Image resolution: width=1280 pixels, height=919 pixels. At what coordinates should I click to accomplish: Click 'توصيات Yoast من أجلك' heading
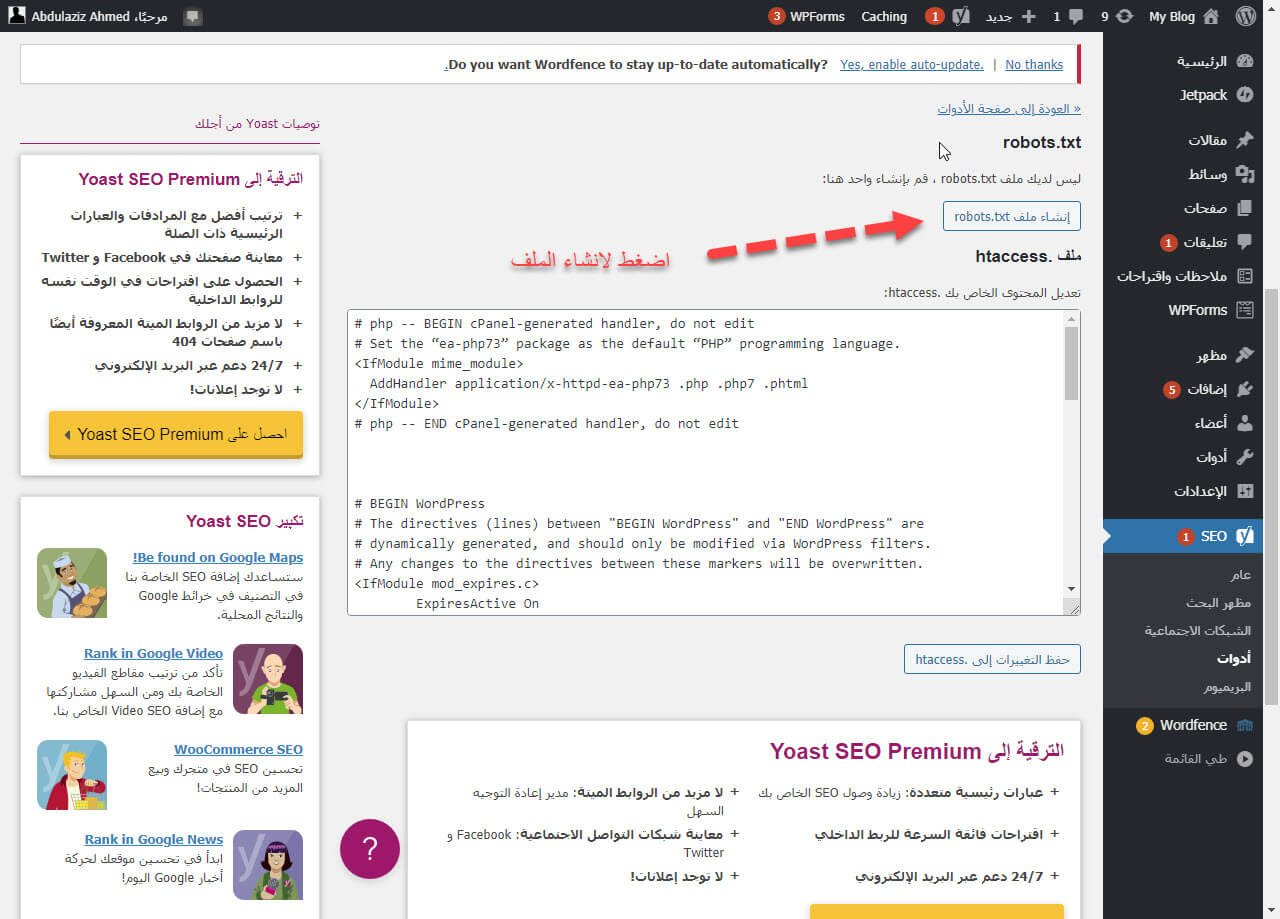coord(257,124)
